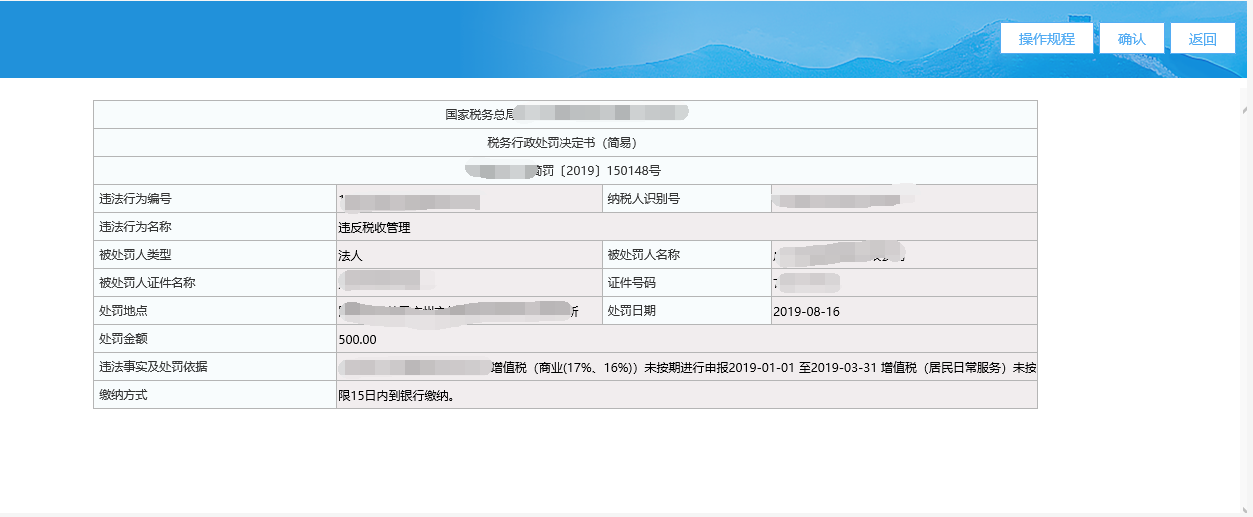Click the penalty amount 500.00
Image resolution: width=1253 pixels, height=517 pixels.
[358, 339]
